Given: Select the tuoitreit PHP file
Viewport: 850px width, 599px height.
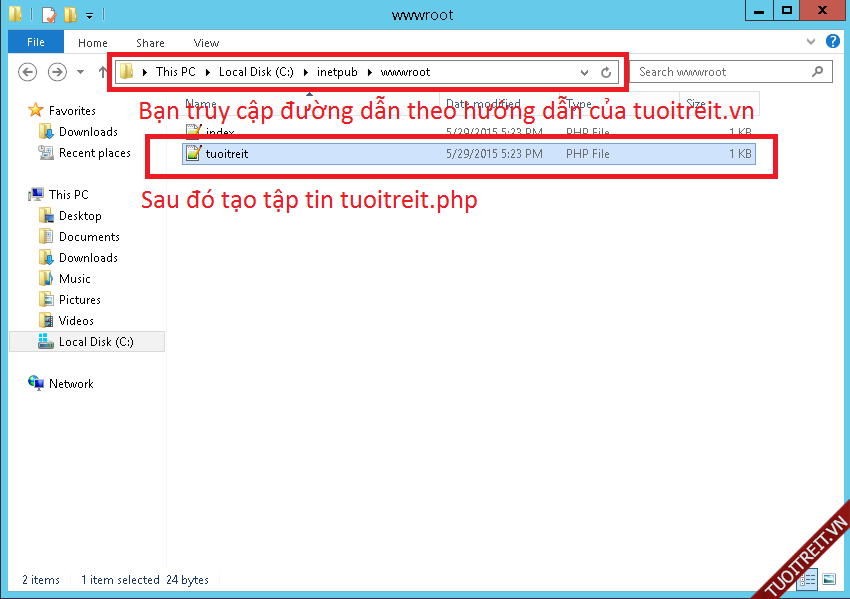Looking at the screenshot, I should [226, 154].
